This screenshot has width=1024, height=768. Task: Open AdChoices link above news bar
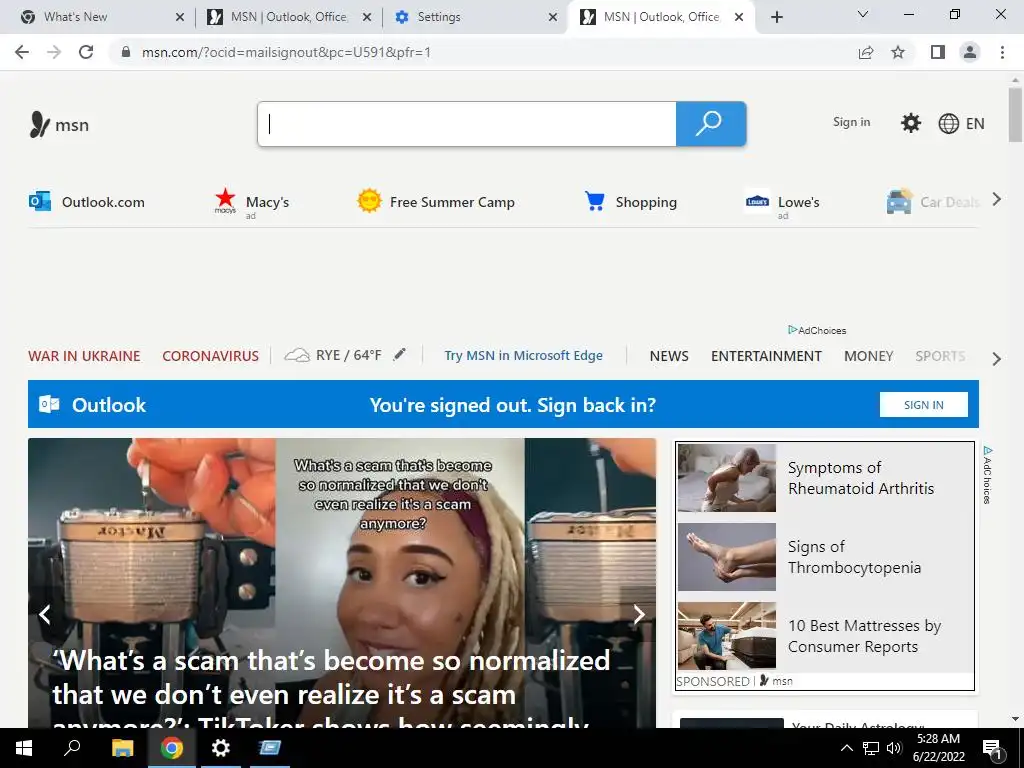tap(817, 330)
